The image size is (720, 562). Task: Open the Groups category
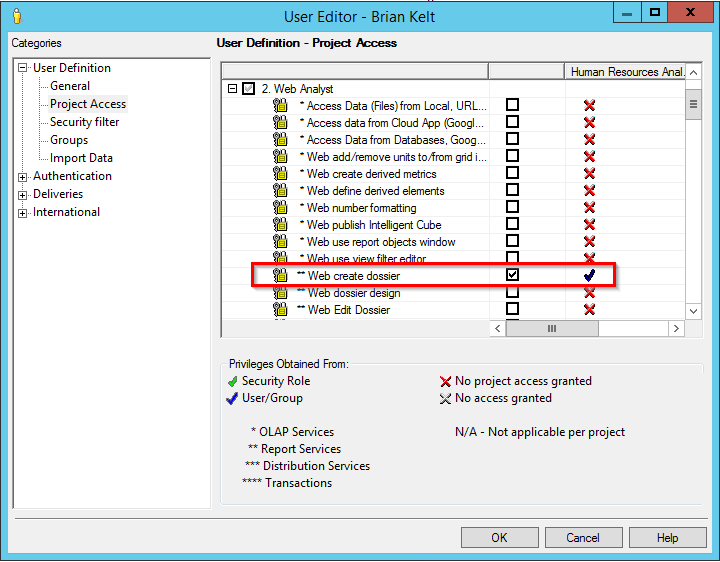(69, 140)
